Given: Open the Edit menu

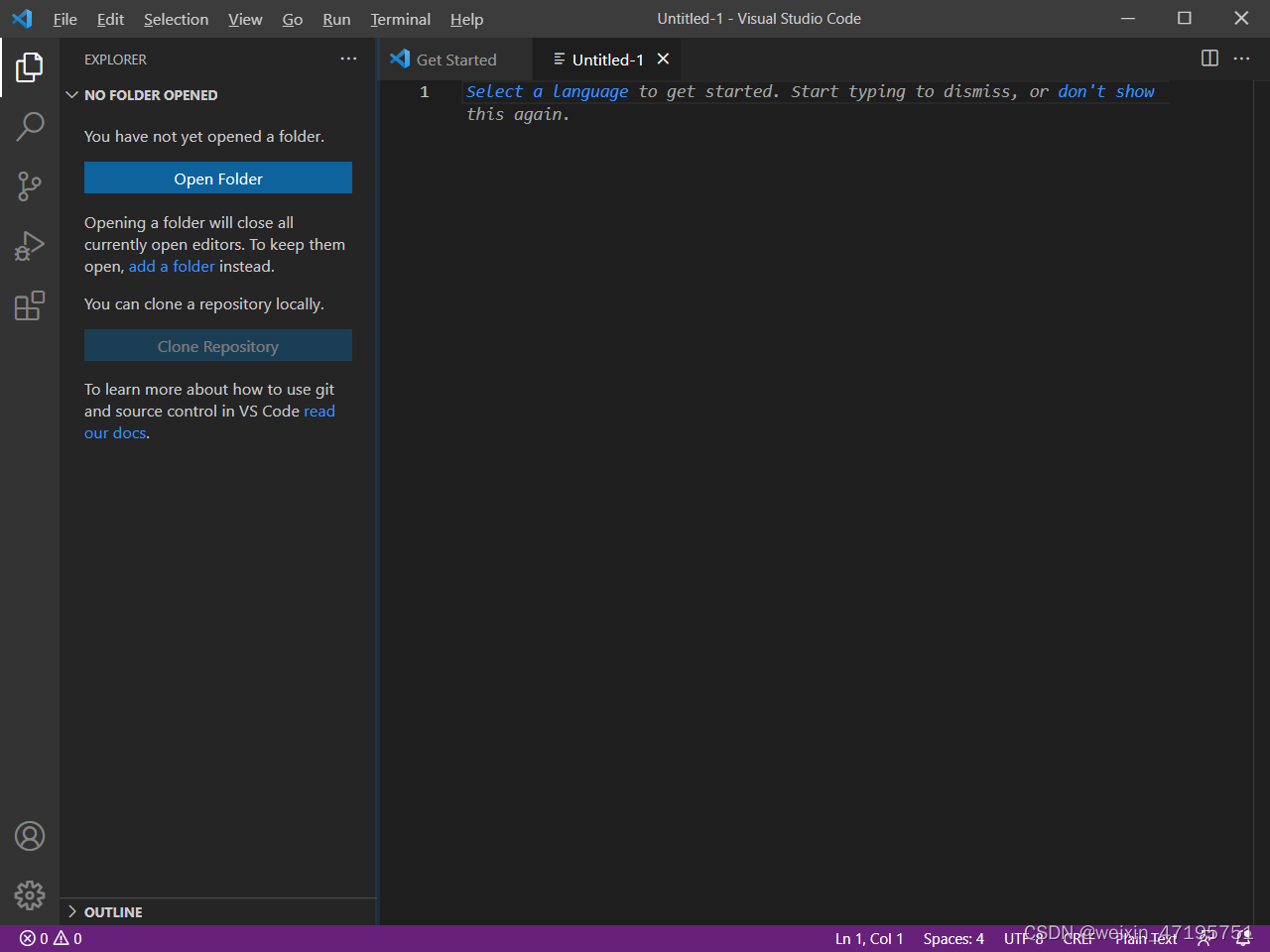Looking at the screenshot, I should [110, 19].
